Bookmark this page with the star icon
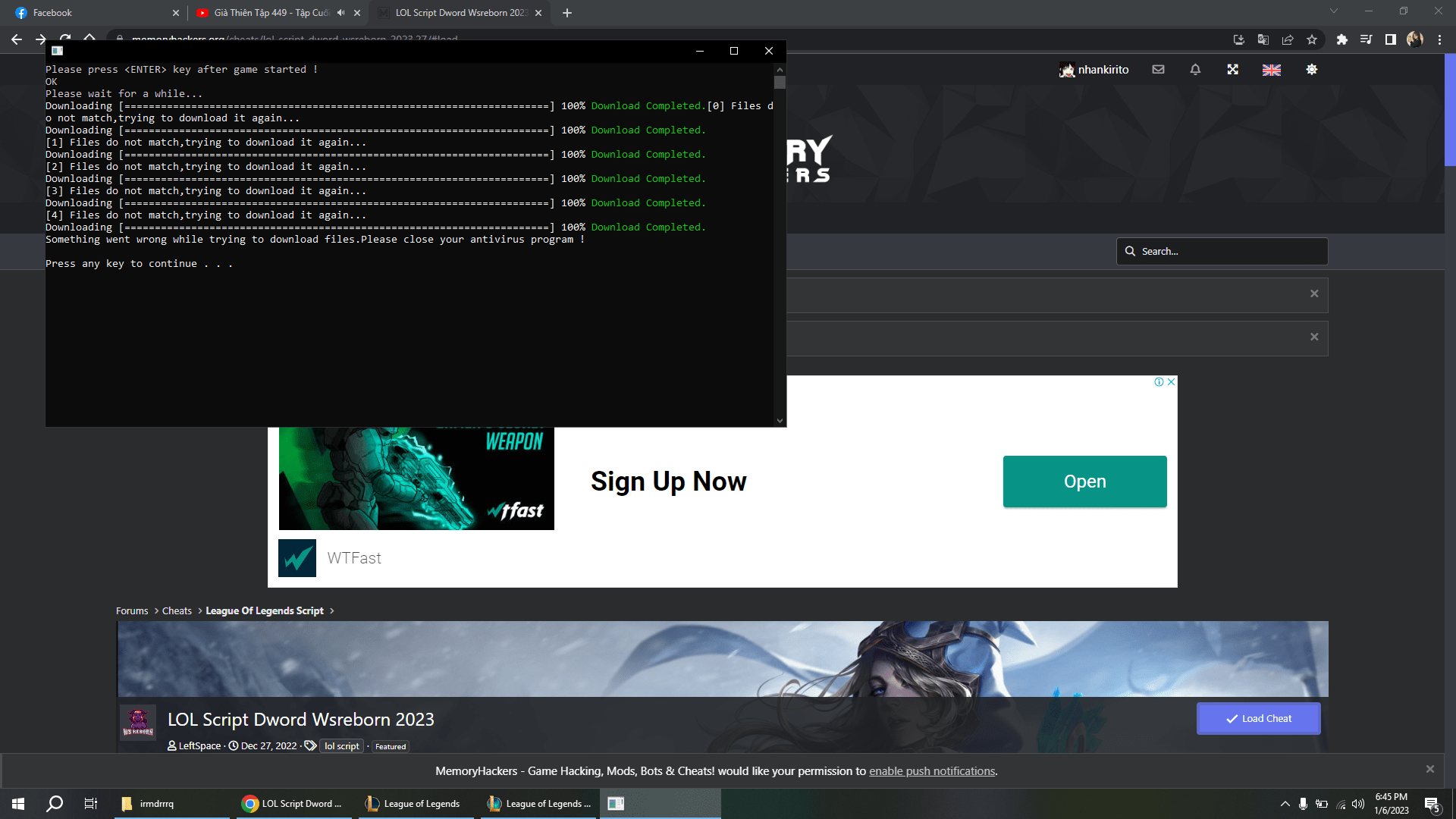The image size is (1456, 819). click(1312, 39)
